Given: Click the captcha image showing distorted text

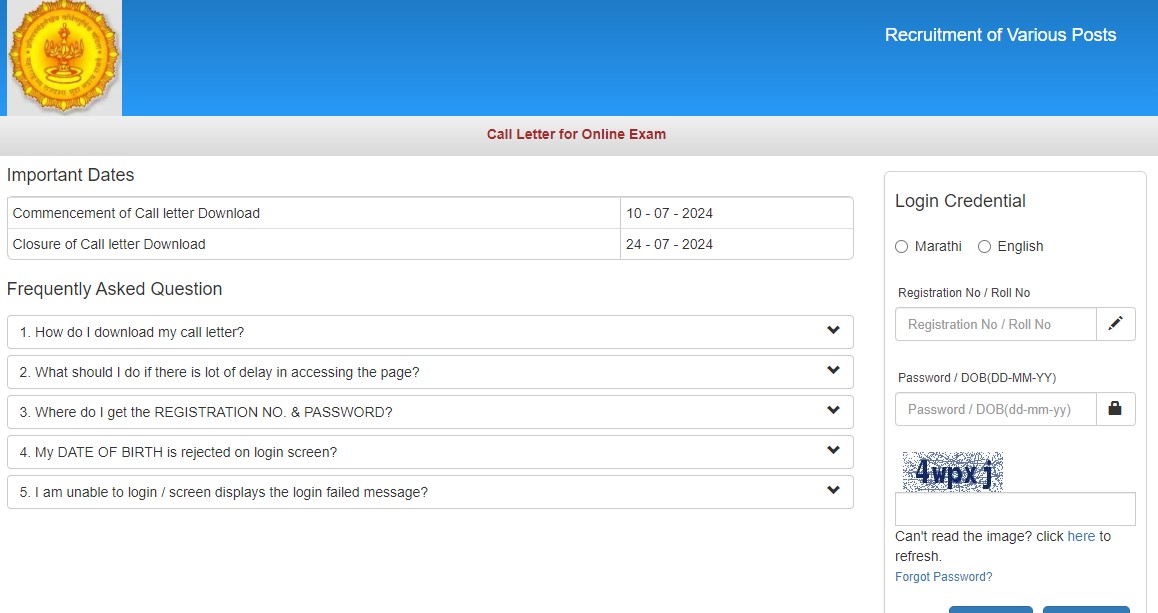Looking at the screenshot, I should point(952,472).
